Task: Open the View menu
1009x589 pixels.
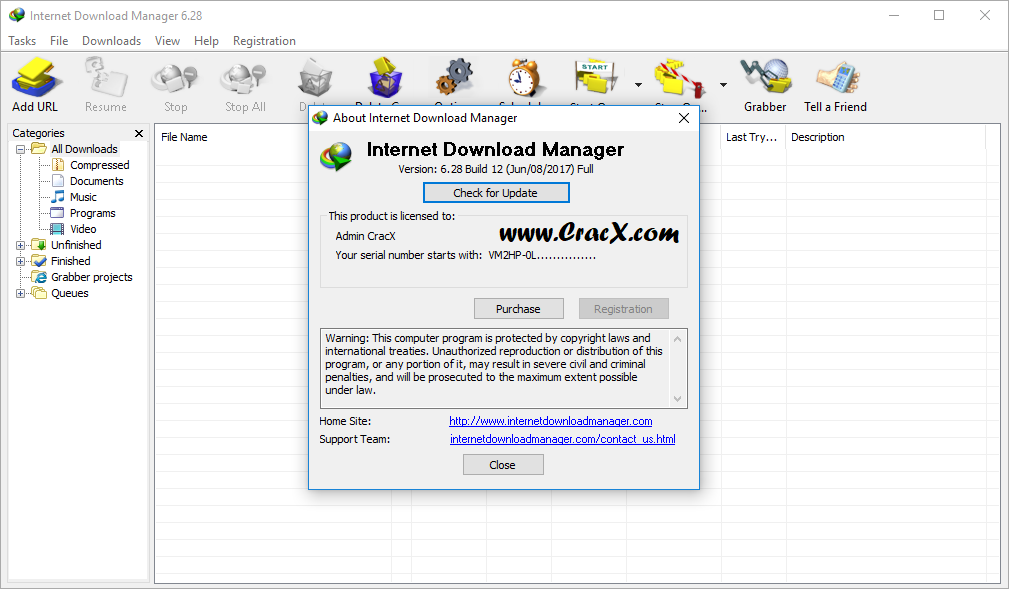Action: click(167, 41)
